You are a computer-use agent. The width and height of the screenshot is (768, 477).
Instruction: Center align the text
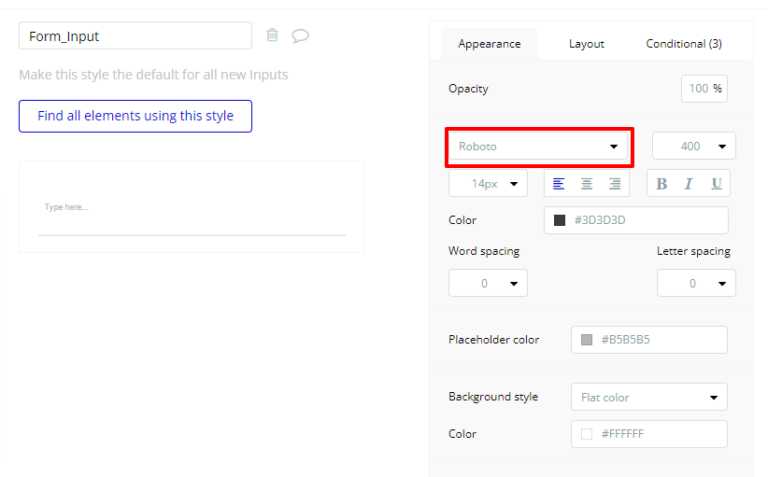click(x=587, y=184)
